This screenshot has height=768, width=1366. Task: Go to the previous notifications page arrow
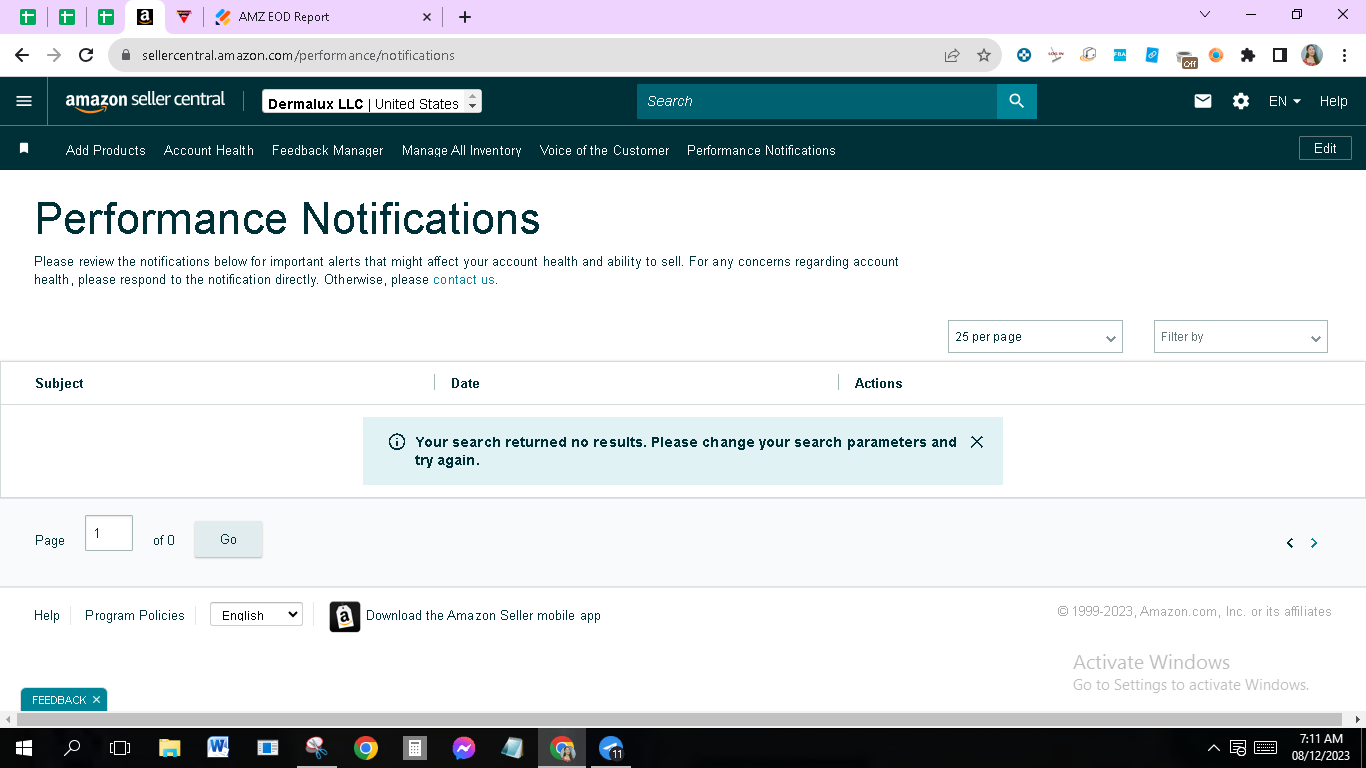click(1290, 543)
